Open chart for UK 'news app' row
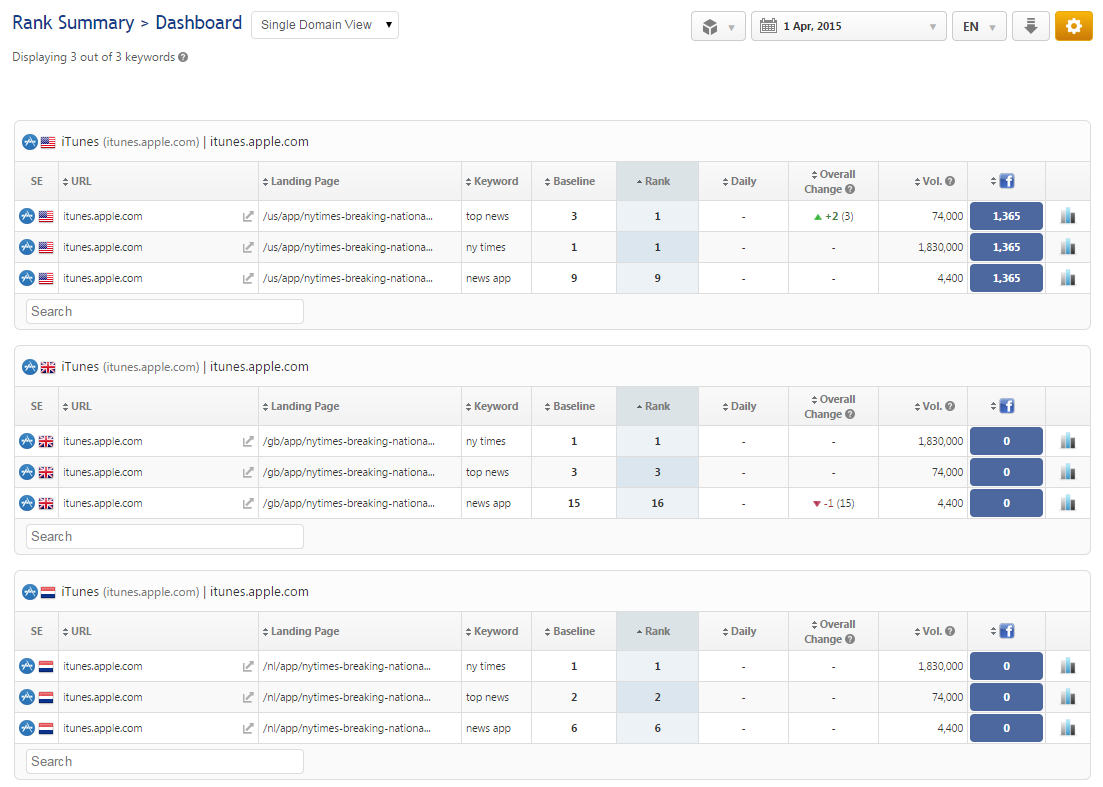Image resolution: width=1103 pixels, height=787 pixels. click(1067, 503)
